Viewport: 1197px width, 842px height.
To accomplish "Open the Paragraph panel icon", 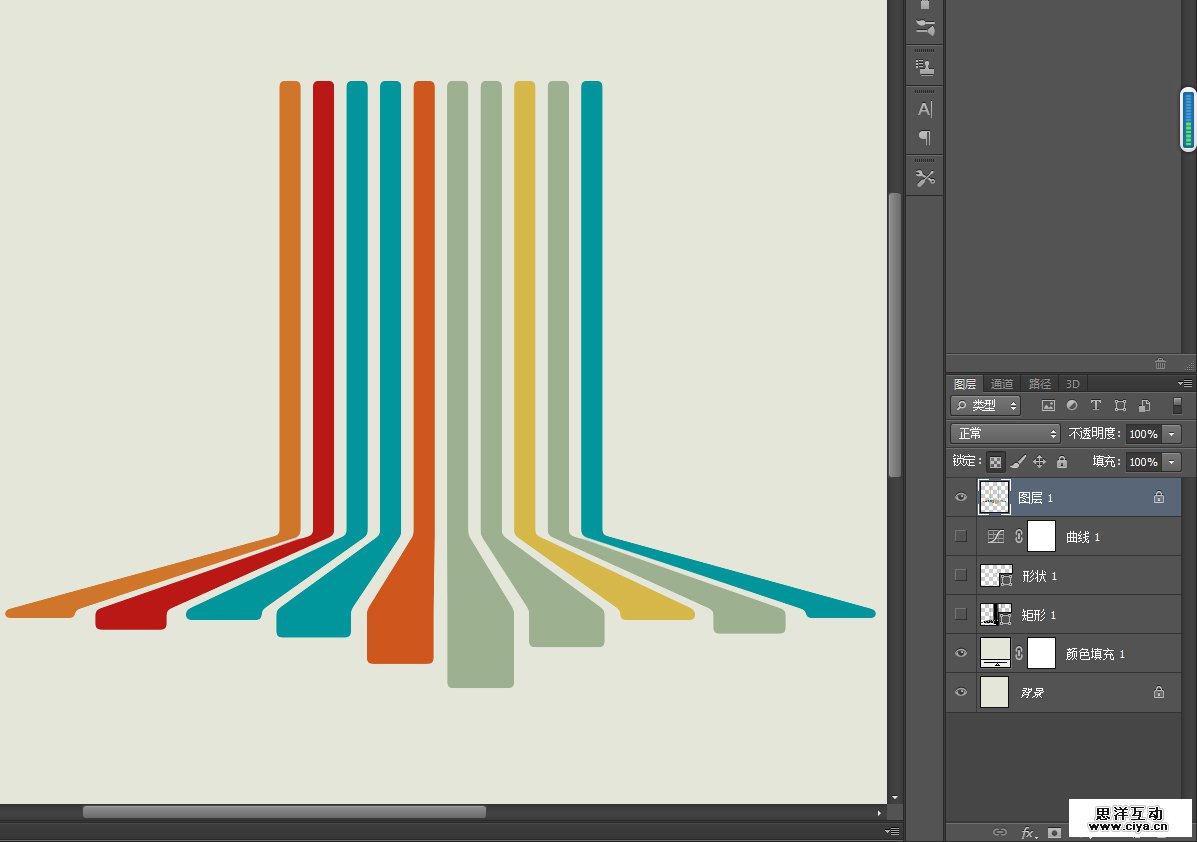I will (x=925, y=137).
